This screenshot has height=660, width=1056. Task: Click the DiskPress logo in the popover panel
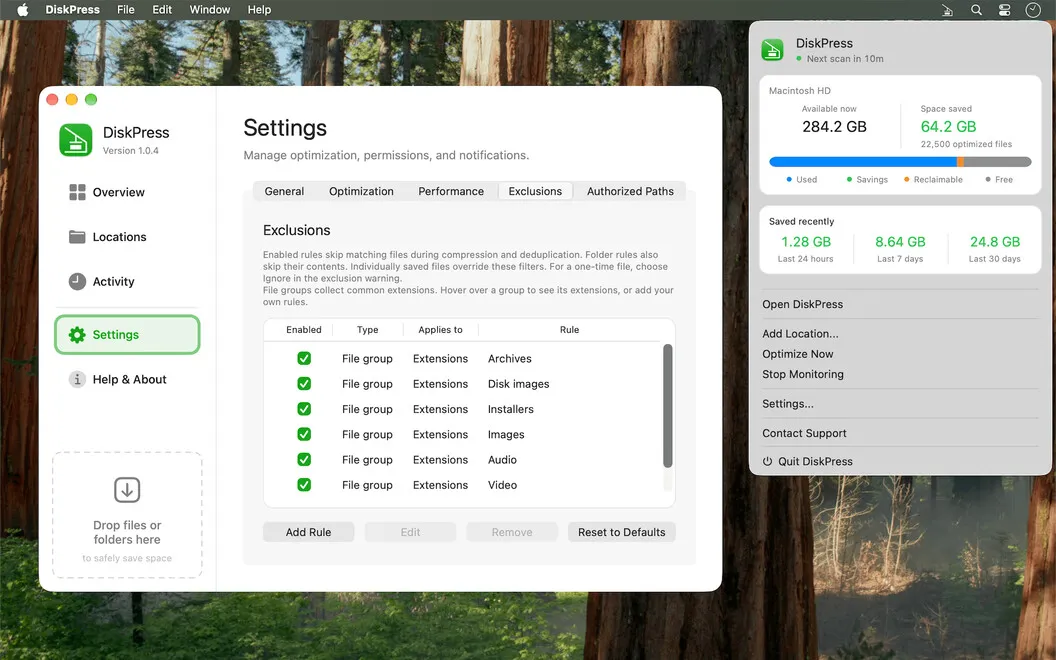772,50
